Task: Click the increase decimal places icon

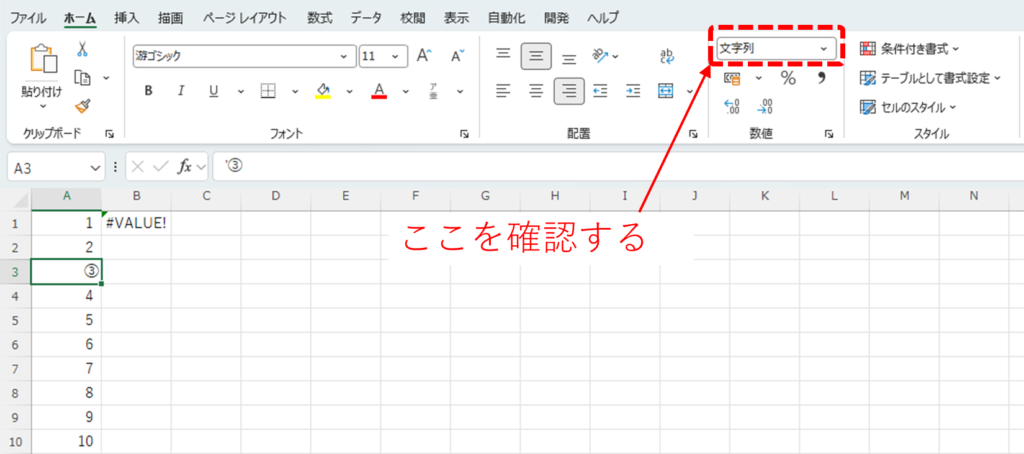Action: pyautogui.click(x=731, y=106)
